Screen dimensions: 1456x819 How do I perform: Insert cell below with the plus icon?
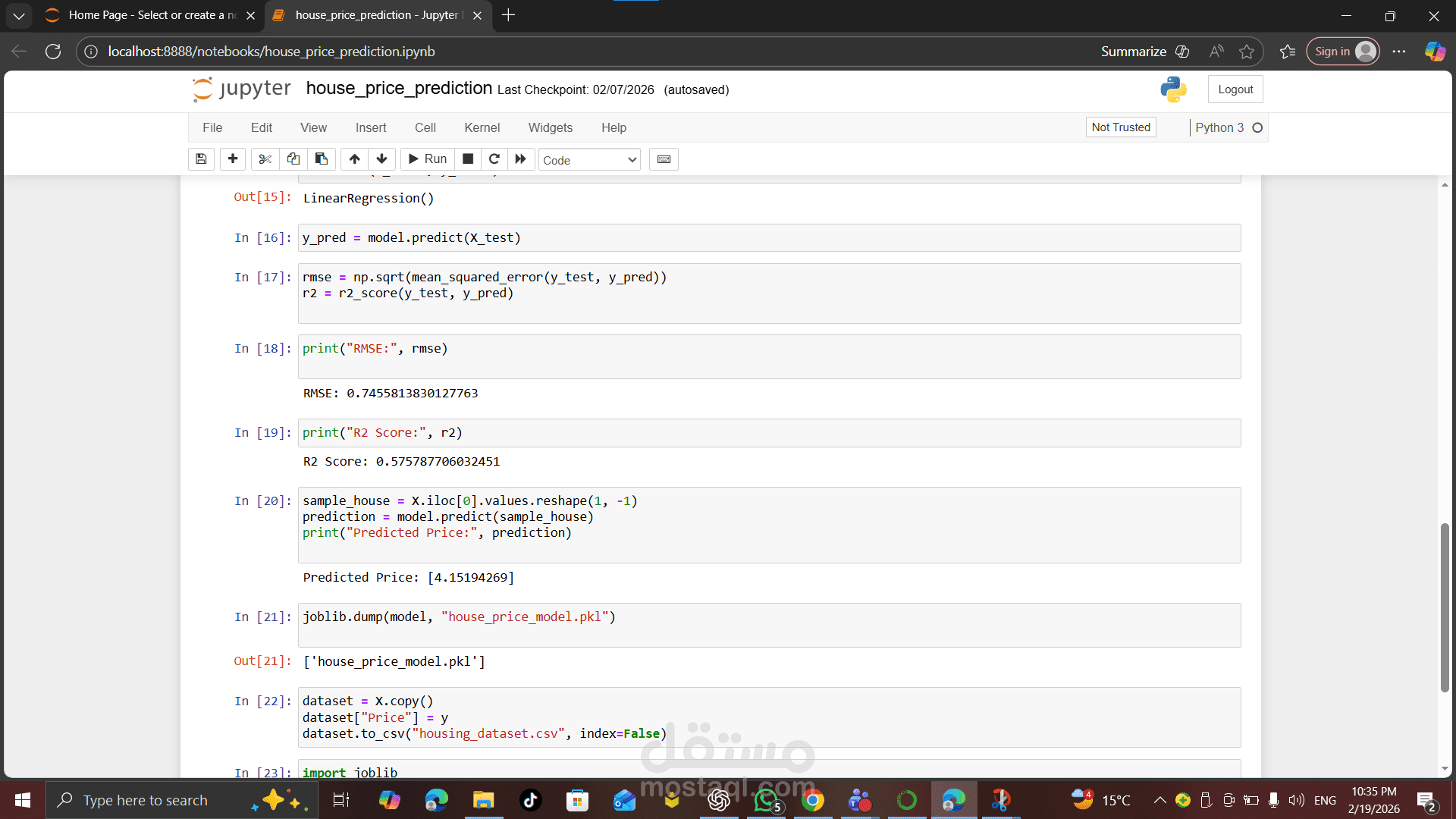tap(233, 159)
